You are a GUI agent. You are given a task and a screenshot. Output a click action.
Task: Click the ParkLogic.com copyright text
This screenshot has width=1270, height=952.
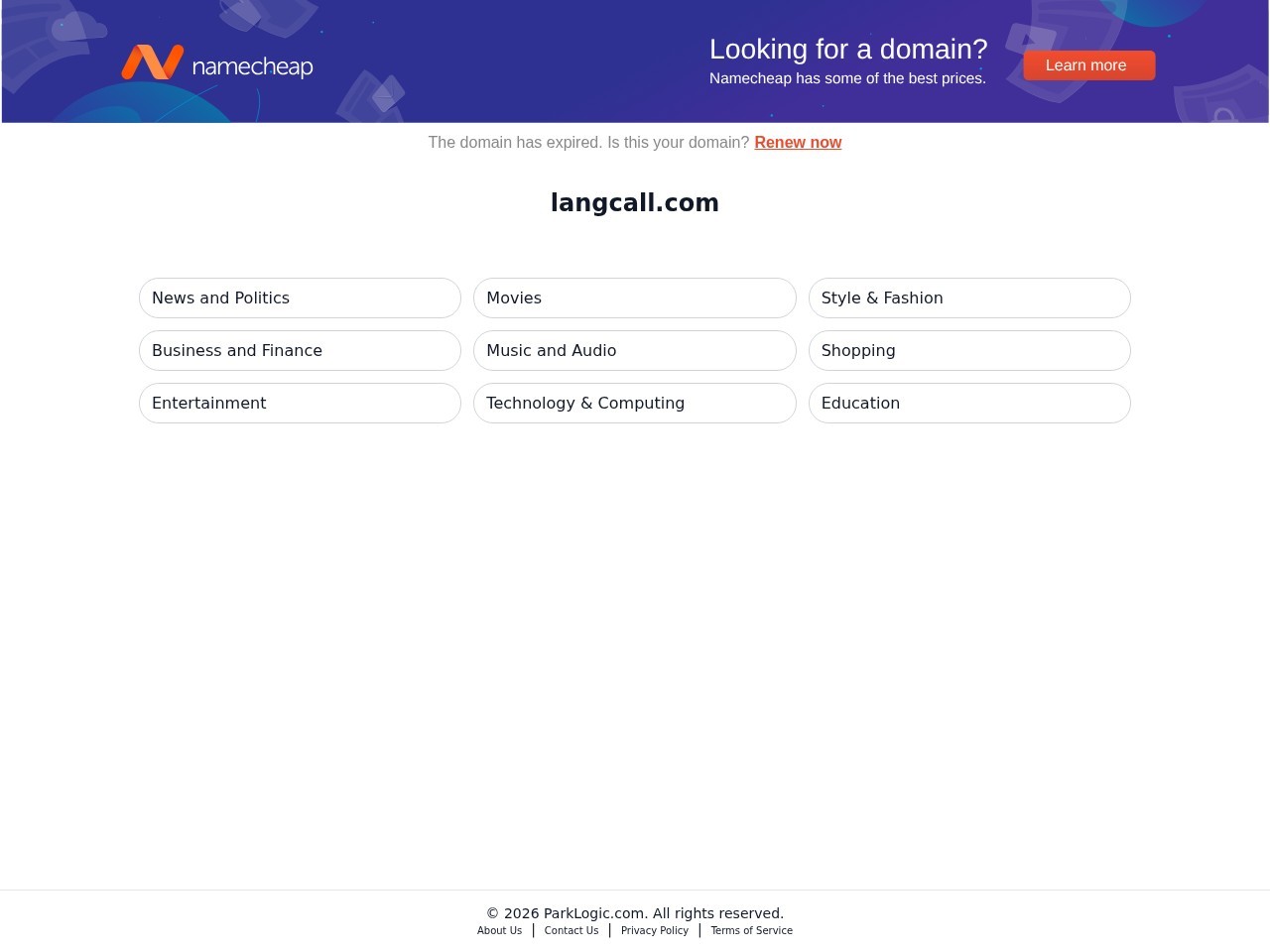(x=635, y=913)
